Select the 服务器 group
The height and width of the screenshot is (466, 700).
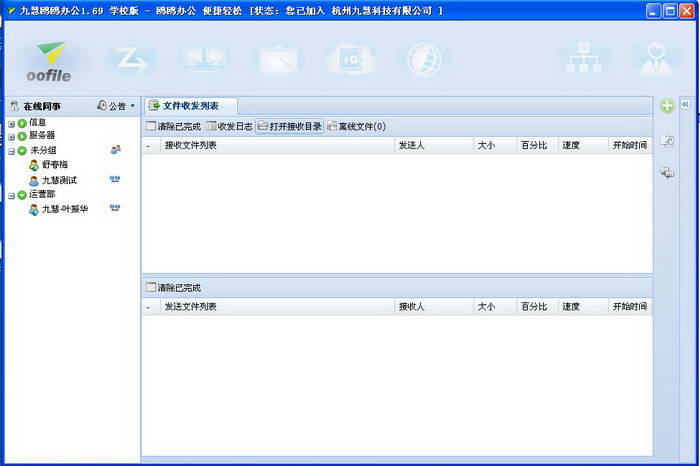click(x=42, y=135)
